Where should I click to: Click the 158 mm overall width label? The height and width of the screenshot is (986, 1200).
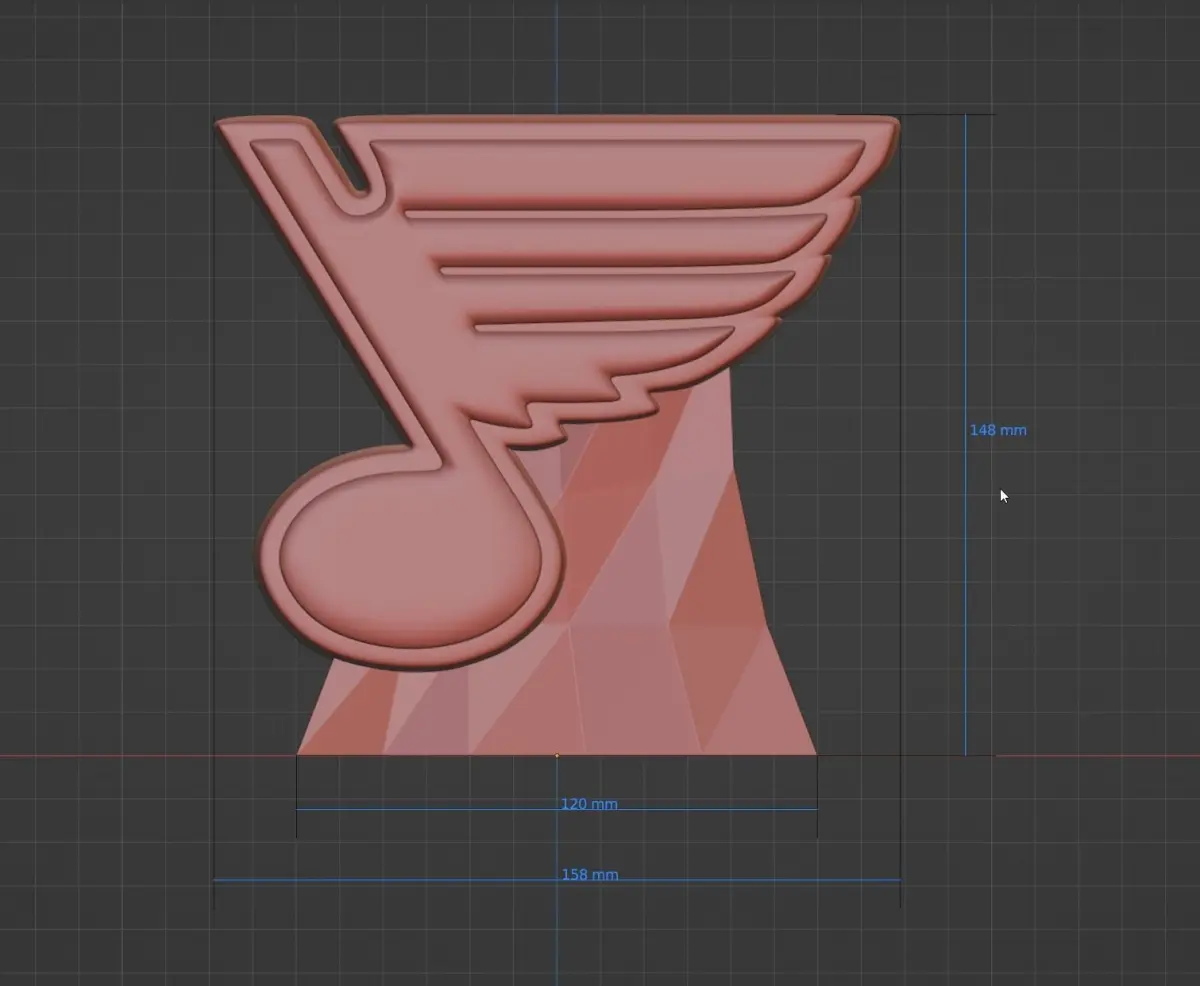590,875
